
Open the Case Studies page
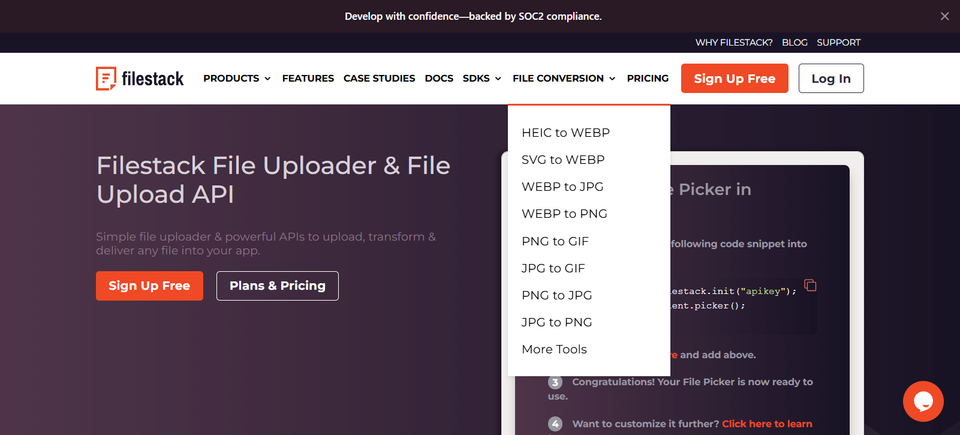[x=379, y=78]
